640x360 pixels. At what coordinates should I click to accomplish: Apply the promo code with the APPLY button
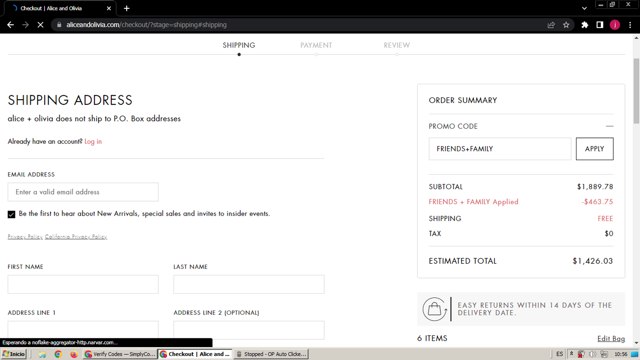pos(594,149)
